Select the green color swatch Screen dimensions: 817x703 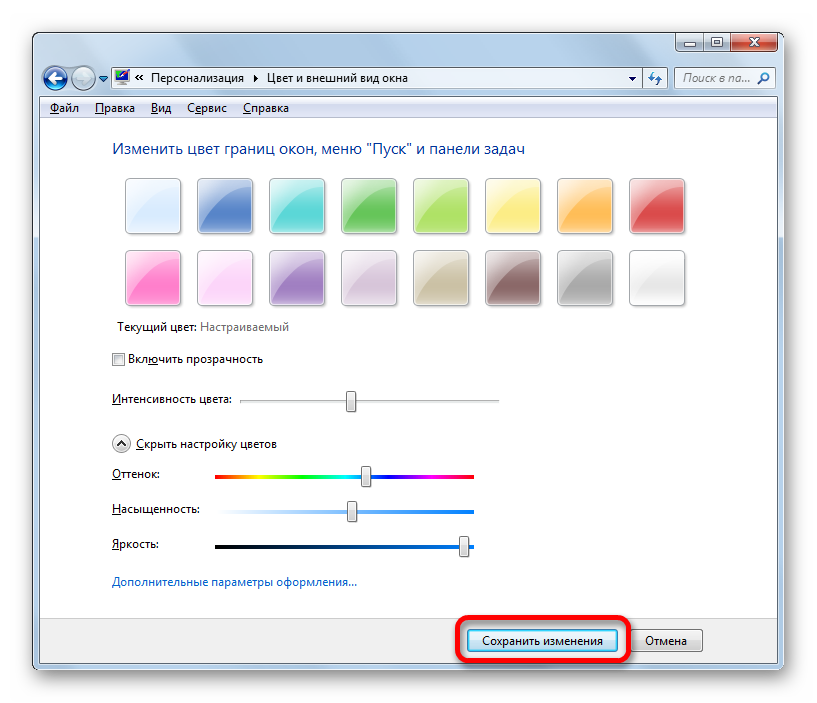click(369, 206)
